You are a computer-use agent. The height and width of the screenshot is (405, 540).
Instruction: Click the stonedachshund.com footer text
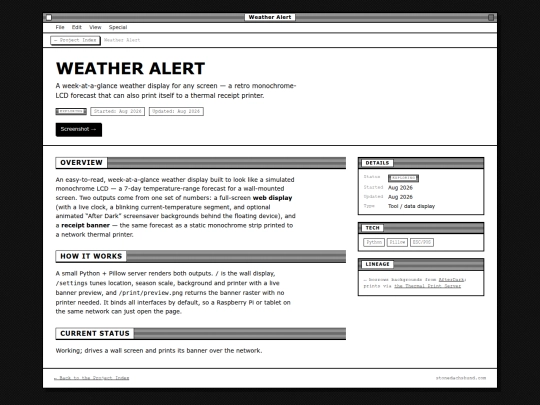461,378
